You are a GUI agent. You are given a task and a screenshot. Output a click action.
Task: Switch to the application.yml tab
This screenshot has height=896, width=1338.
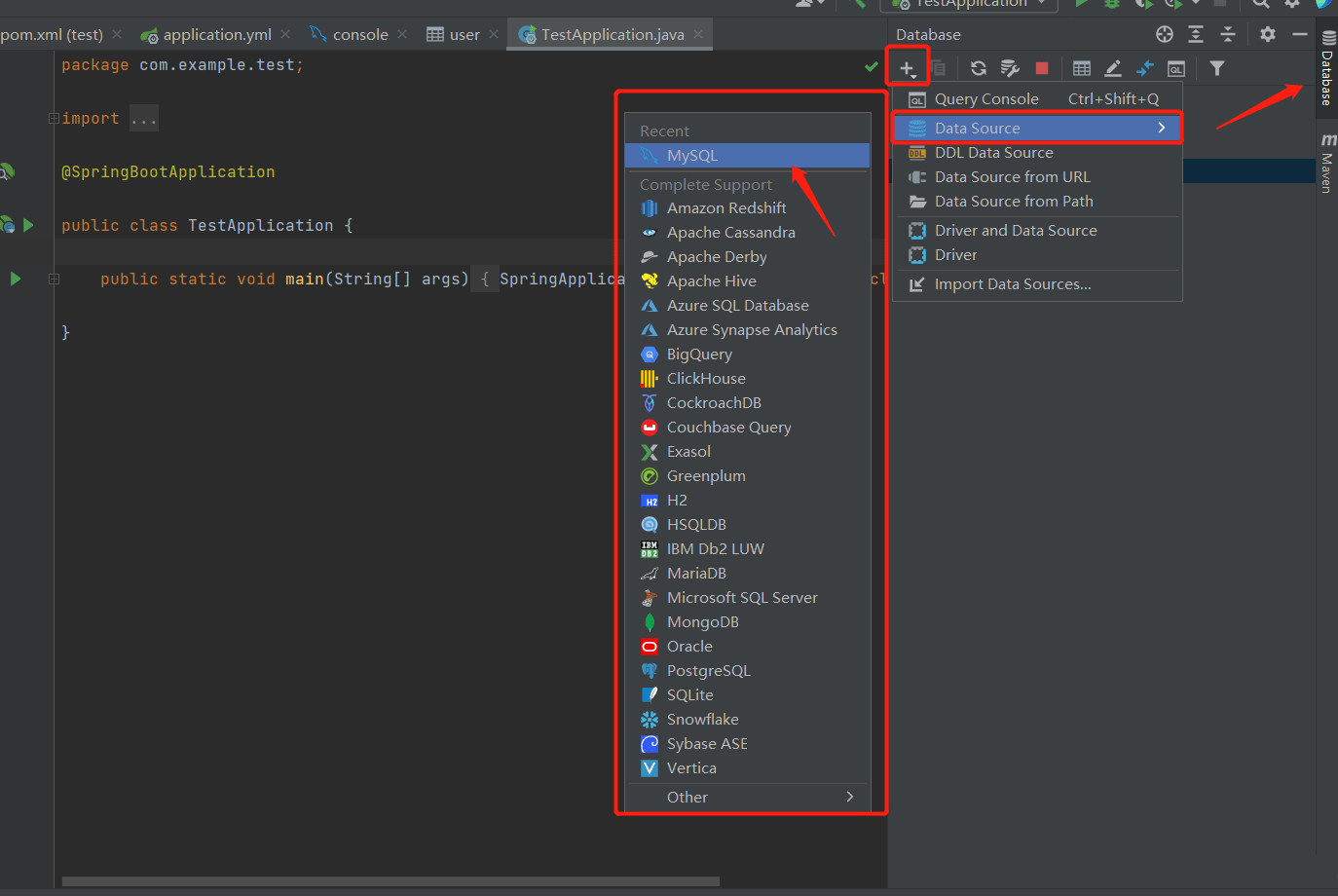[216, 35]
